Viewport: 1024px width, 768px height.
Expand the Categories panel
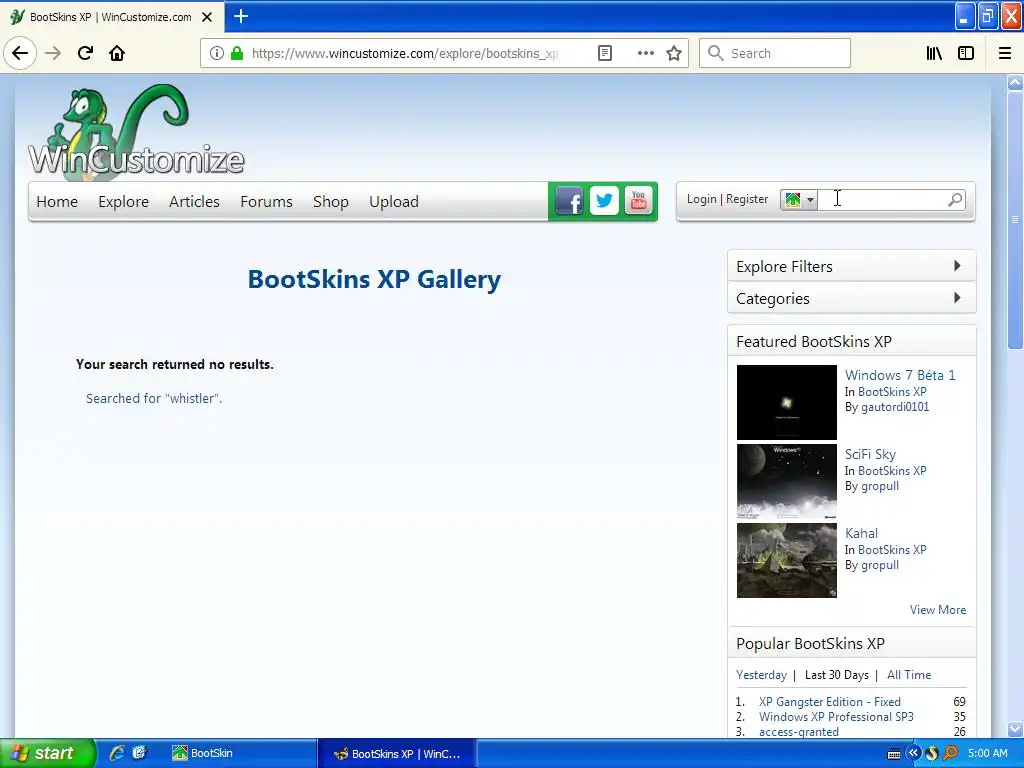(851, 298)
